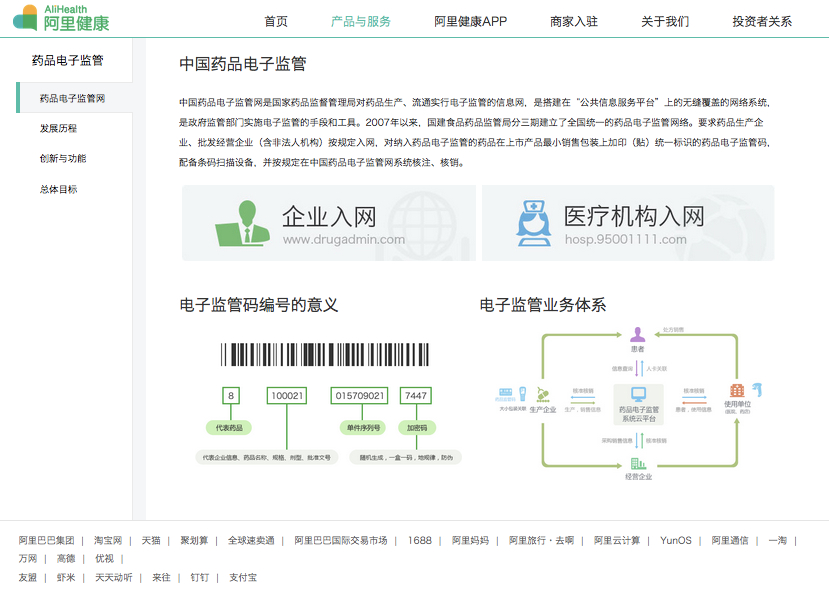Select 总体目标 in sidebar

click(x=58, y=189)
